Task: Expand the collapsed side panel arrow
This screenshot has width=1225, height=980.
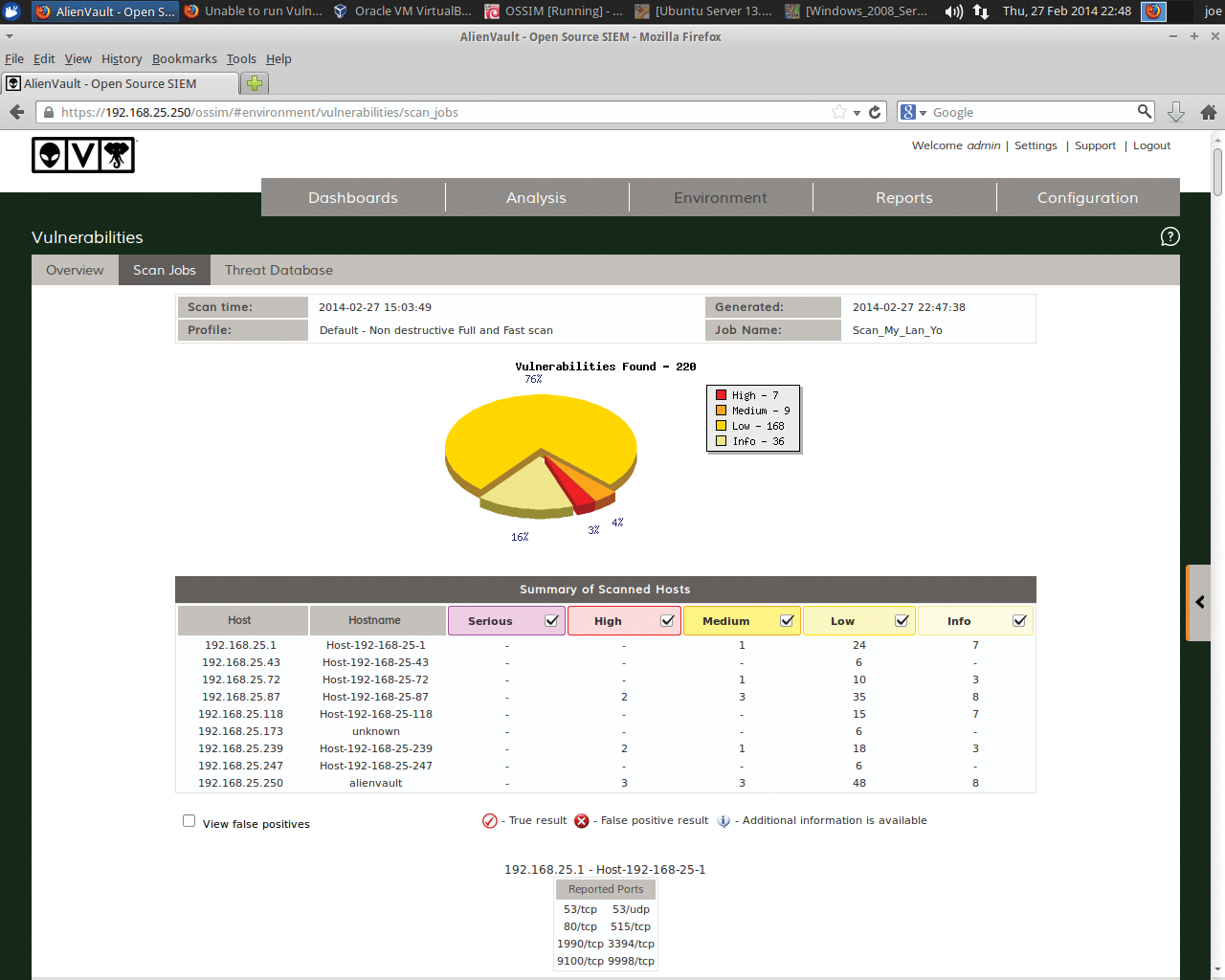Action: point(1200,602)
